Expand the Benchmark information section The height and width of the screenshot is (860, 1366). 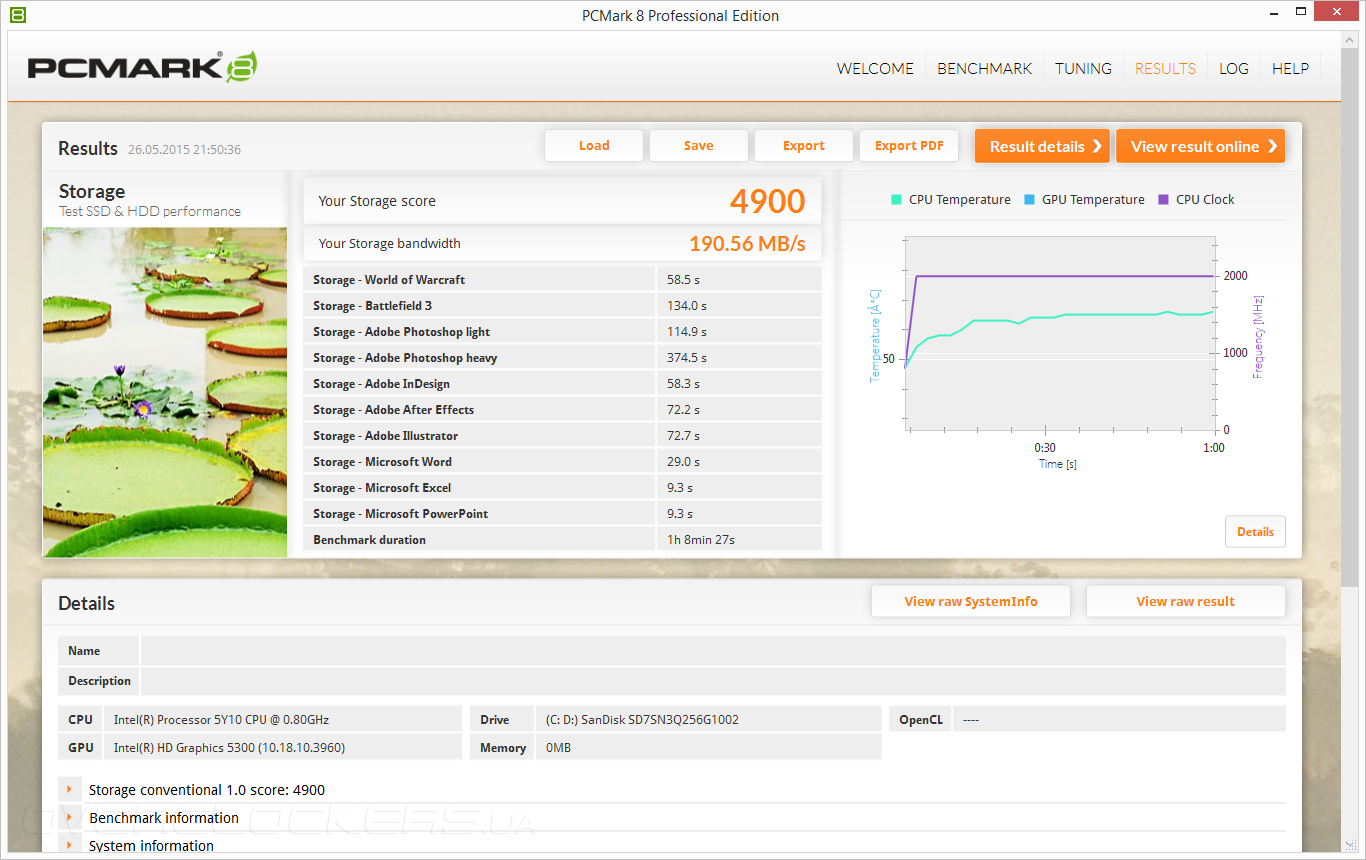click(x=70, y=818)
